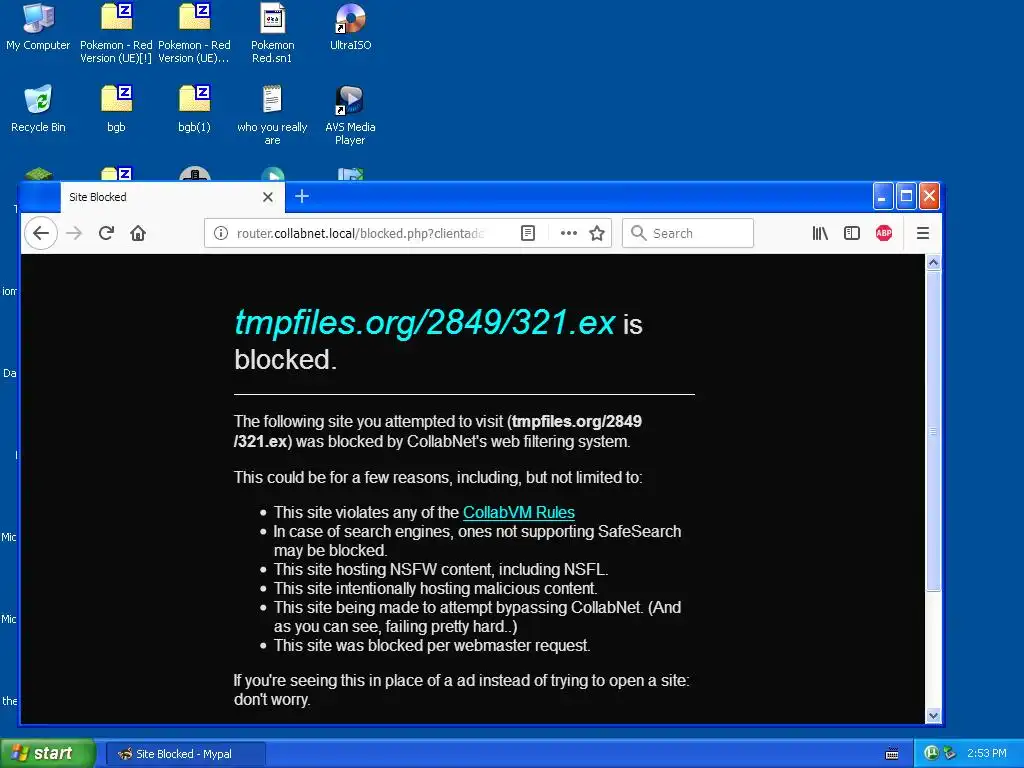
Task: Close the Site Blocked tab
Action: pyautogui.click(x=268, y=197)
